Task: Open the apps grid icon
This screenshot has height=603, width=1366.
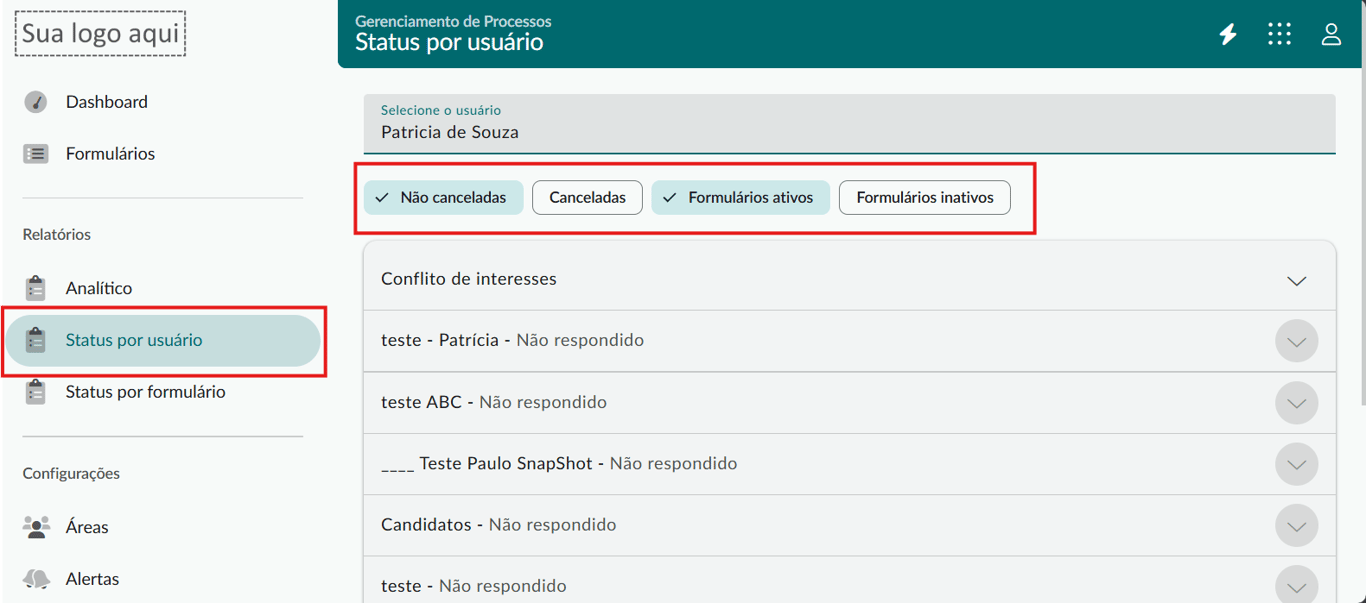Action: pos(1279,34)
